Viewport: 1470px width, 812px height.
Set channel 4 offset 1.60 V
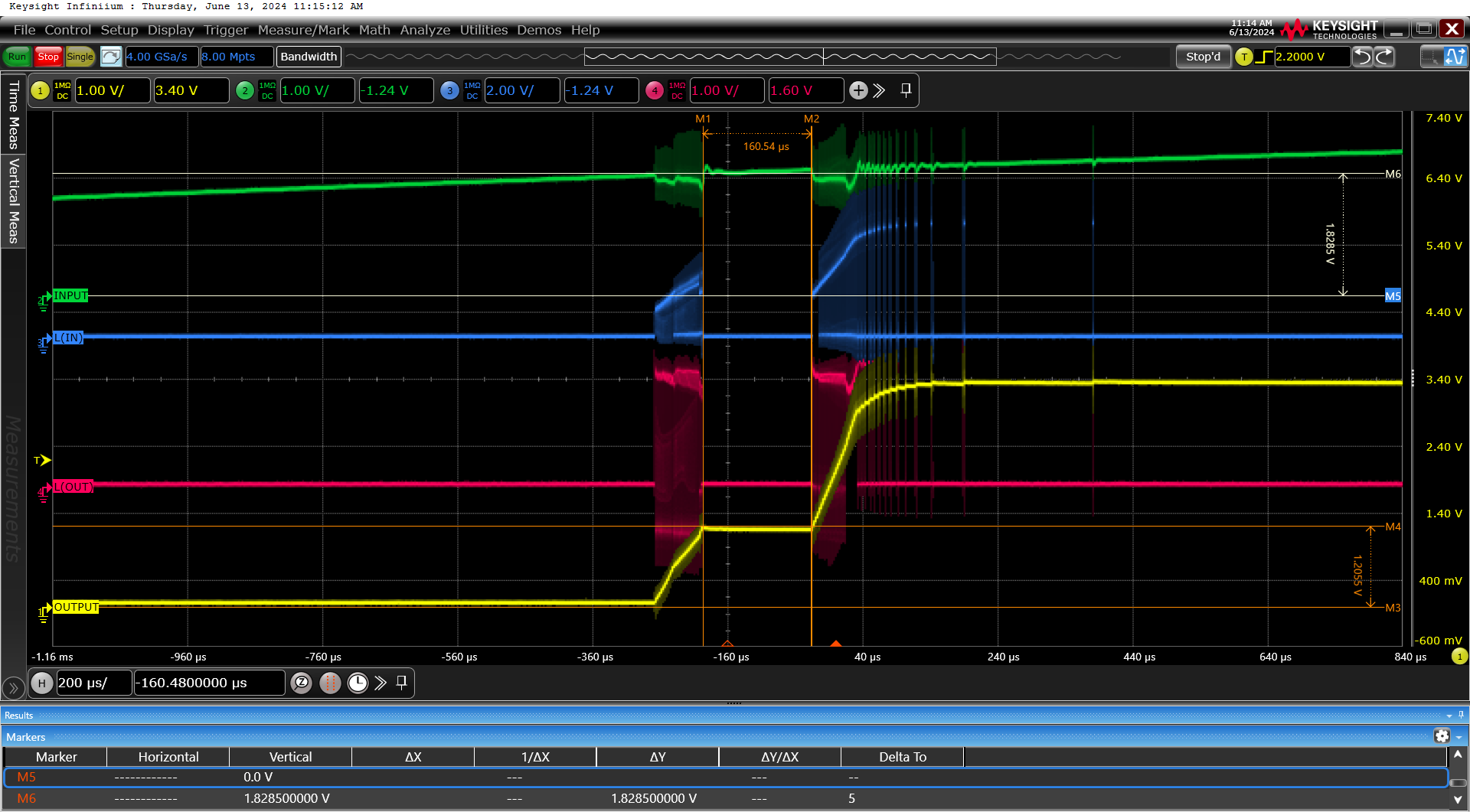(x=806, y=90)
